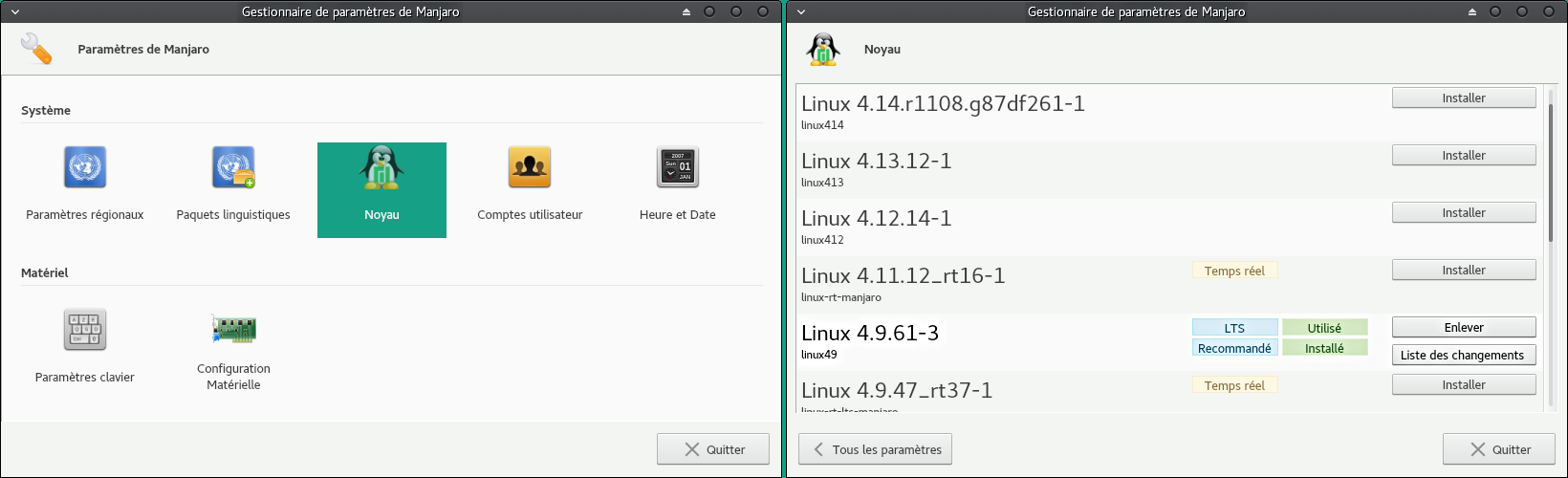The image size is (1568, 478).
Task: Open Paquets linguistiques module
Action: pos(233,167)
